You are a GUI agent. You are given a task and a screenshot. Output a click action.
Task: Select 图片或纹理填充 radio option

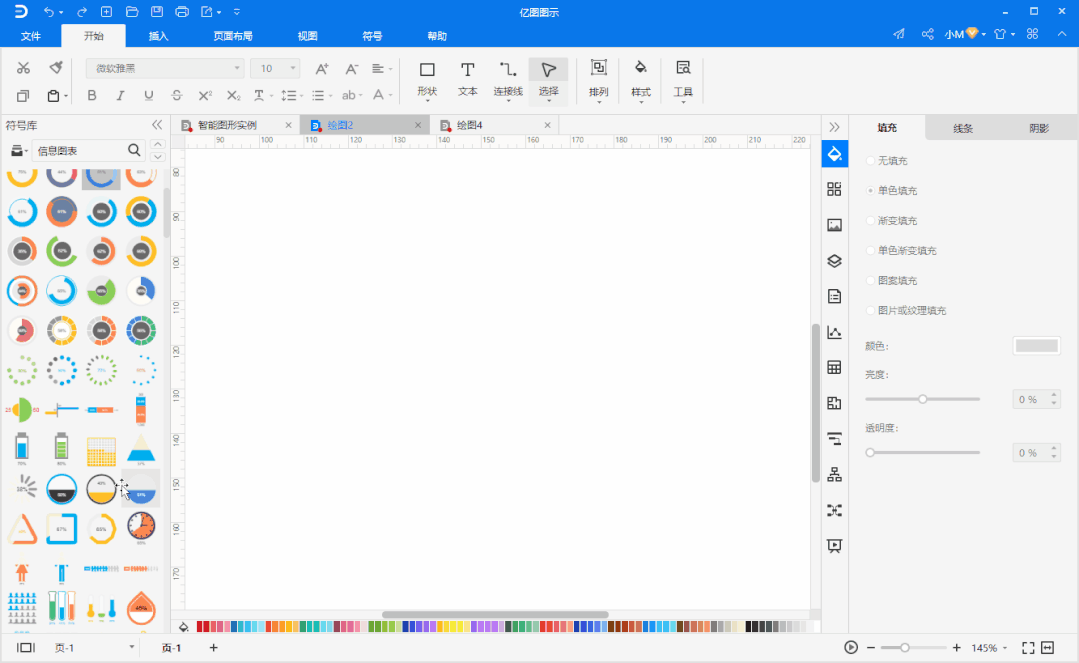pyautogui.click(x=870, y=311)
